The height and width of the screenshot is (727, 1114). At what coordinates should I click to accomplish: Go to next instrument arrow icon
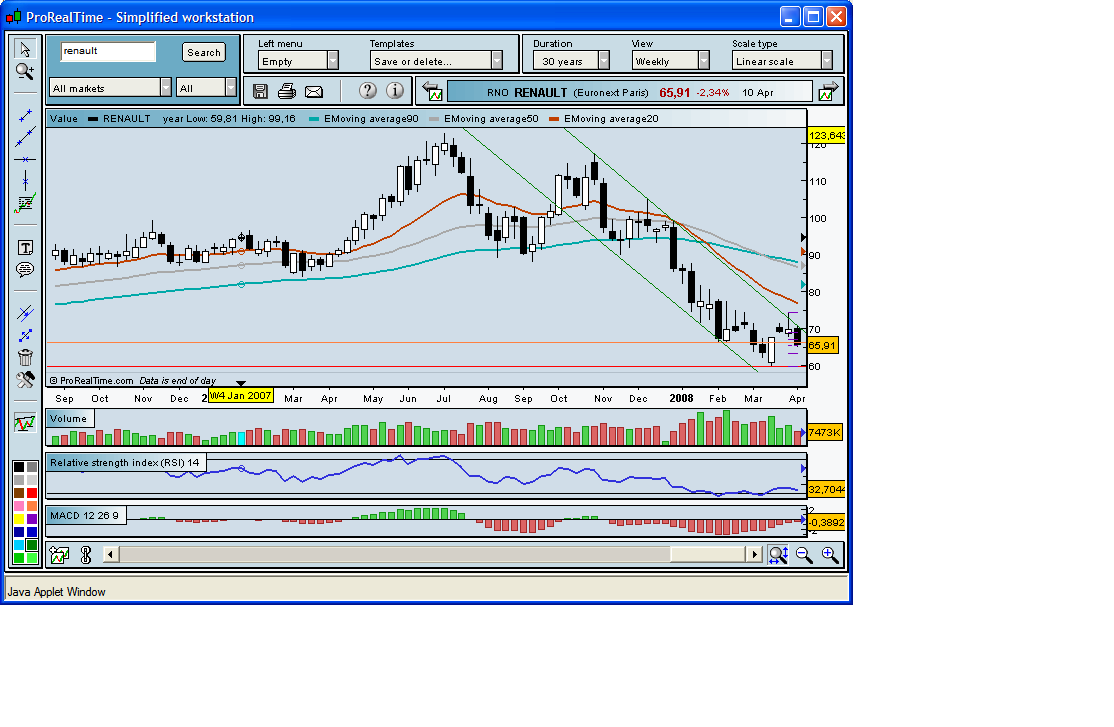pyautogui.click(x=828, y=91)
